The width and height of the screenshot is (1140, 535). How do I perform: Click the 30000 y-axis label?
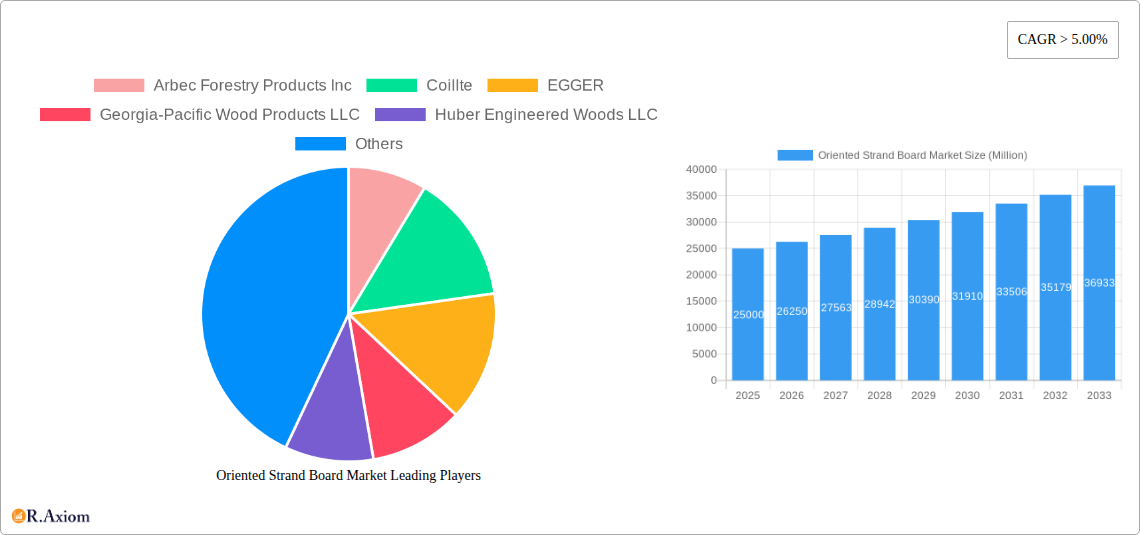[701, 222]
